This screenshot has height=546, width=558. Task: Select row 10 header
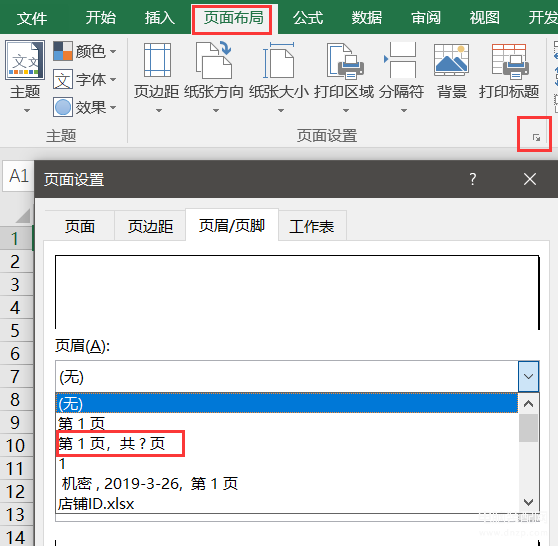point(16,445)
